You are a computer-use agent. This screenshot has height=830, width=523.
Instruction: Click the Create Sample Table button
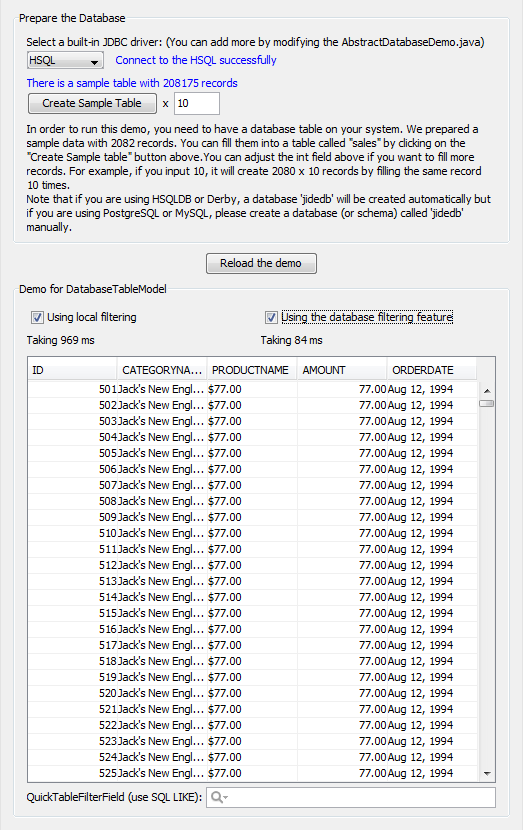point(92,103)
